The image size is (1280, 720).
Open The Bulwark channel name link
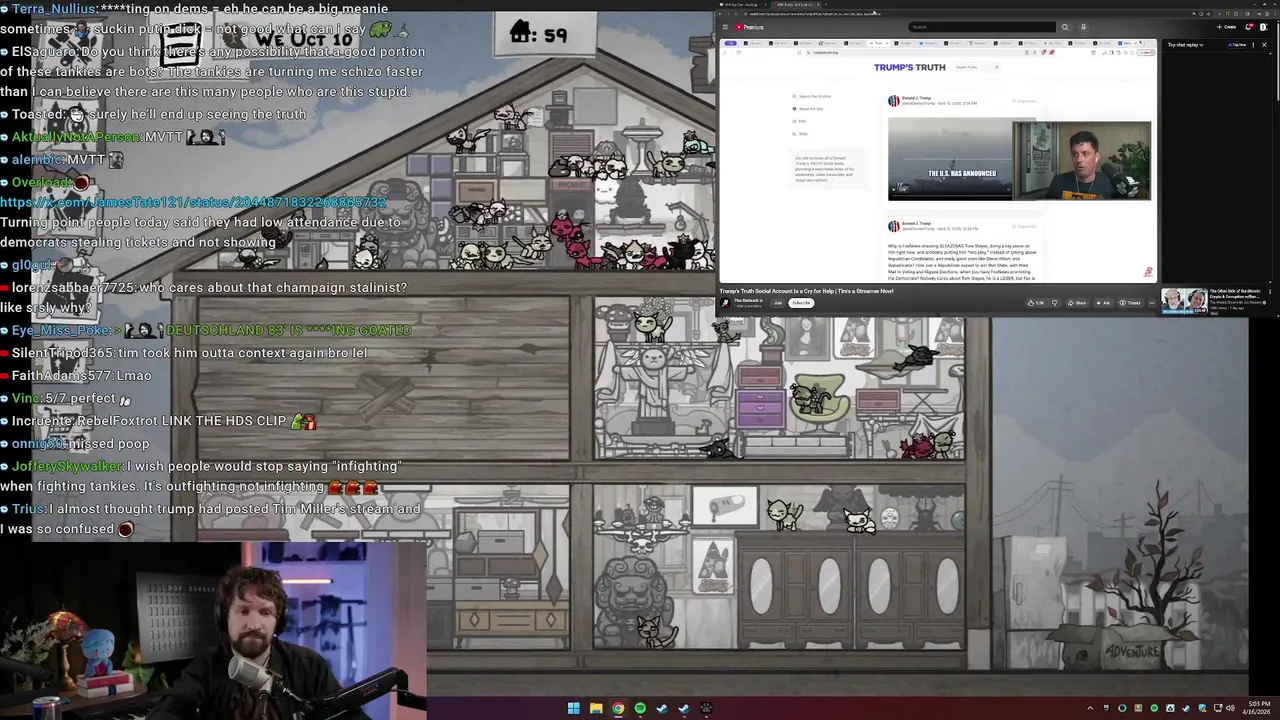click(x=748, y=300)
